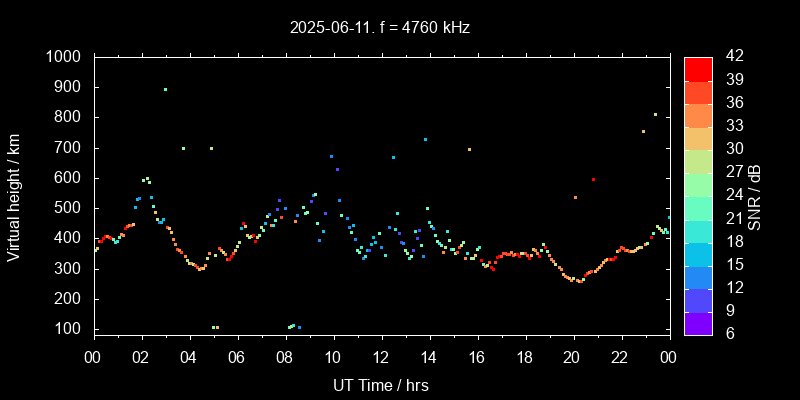Click the red 39–42 dB colorbar segment
This screenshot has width=800, height=400.
tap(697, 68)
